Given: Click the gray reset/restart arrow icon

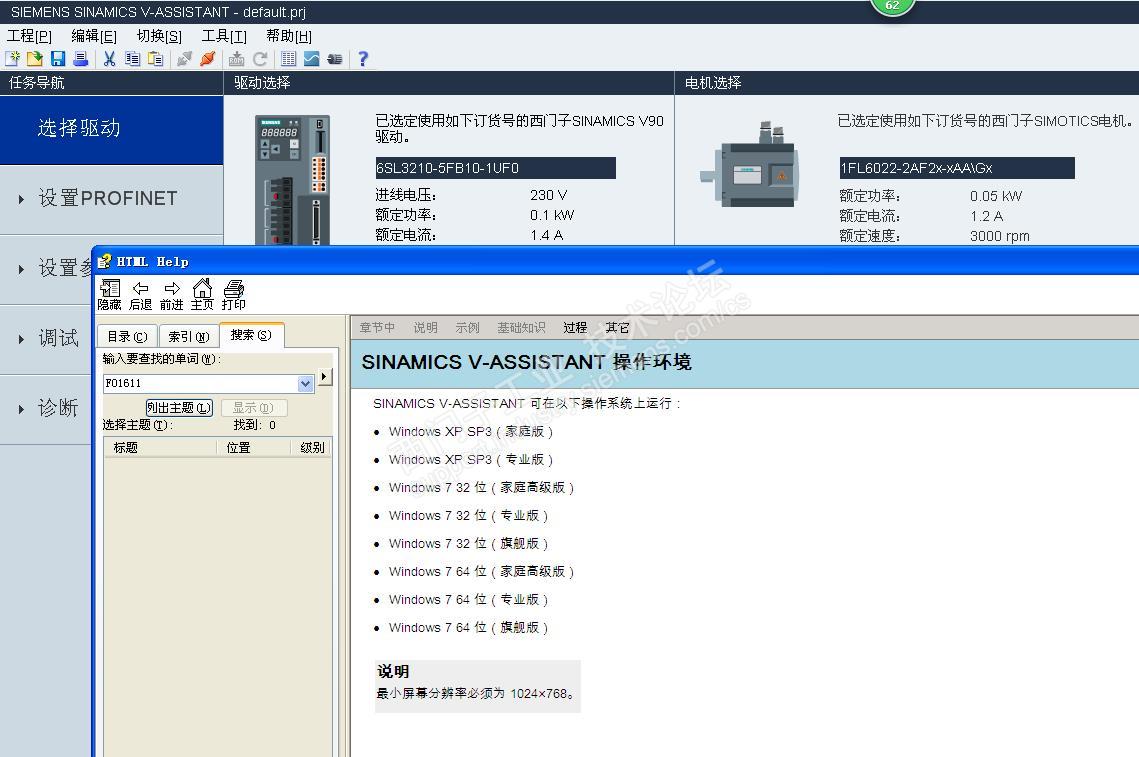Looking at the screenshot, I should (260, 59).
